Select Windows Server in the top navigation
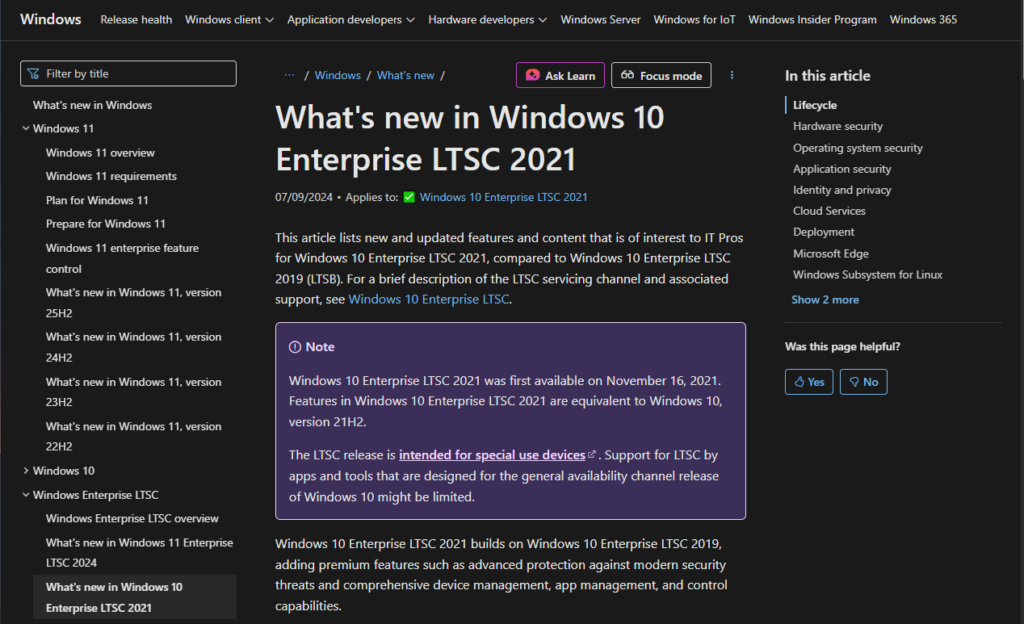This screenshot has height=624, width=1024. 600,19
